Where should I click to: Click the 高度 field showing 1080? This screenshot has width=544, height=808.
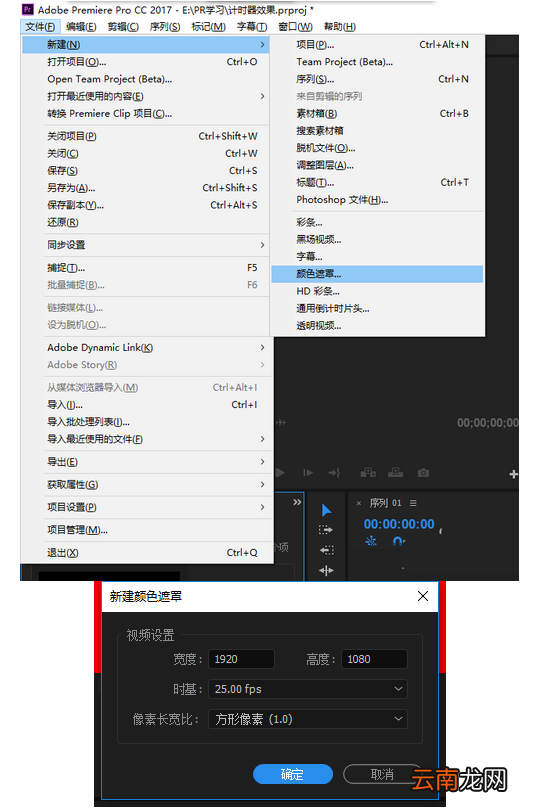coord(374,659)
